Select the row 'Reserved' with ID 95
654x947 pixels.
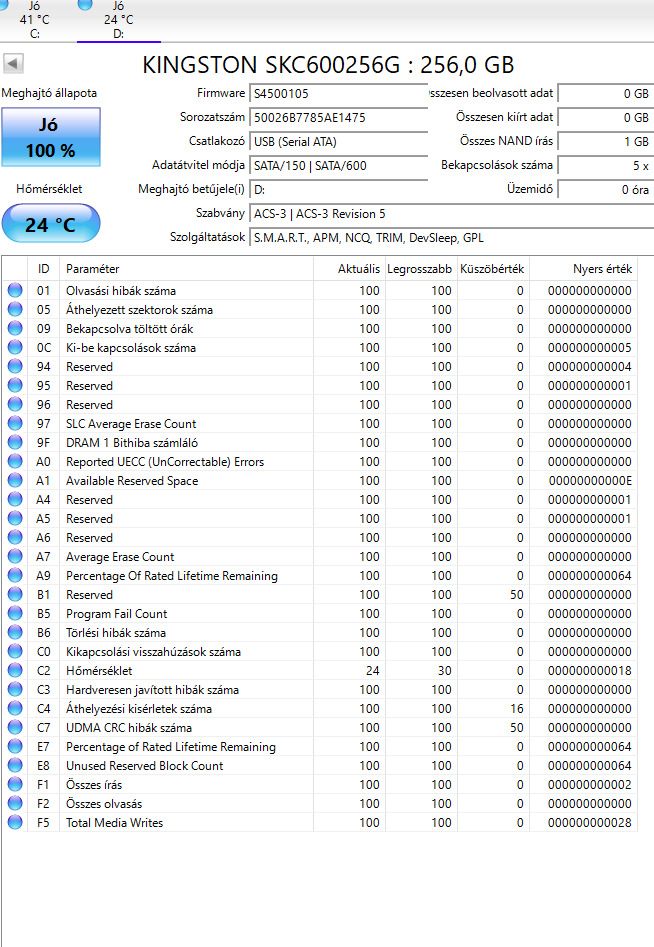point(319,385)
